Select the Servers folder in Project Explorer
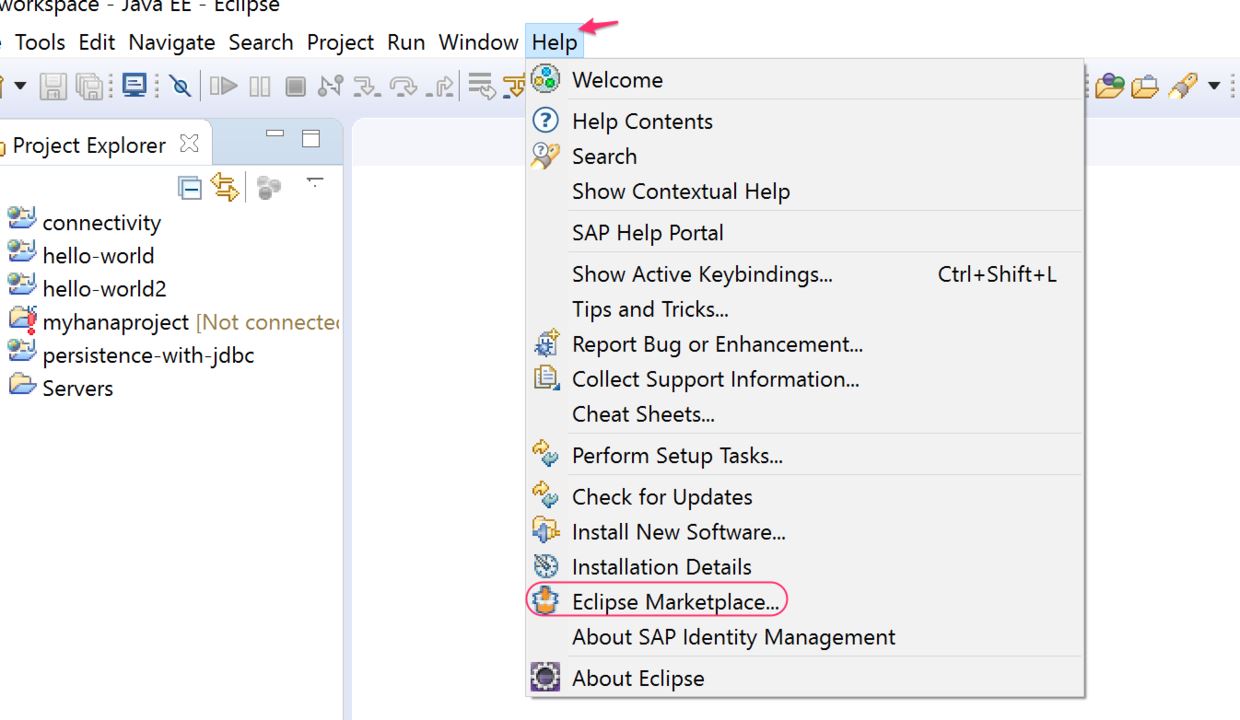1240x720 pixels. pyautogui.click(x=77, y=388)
